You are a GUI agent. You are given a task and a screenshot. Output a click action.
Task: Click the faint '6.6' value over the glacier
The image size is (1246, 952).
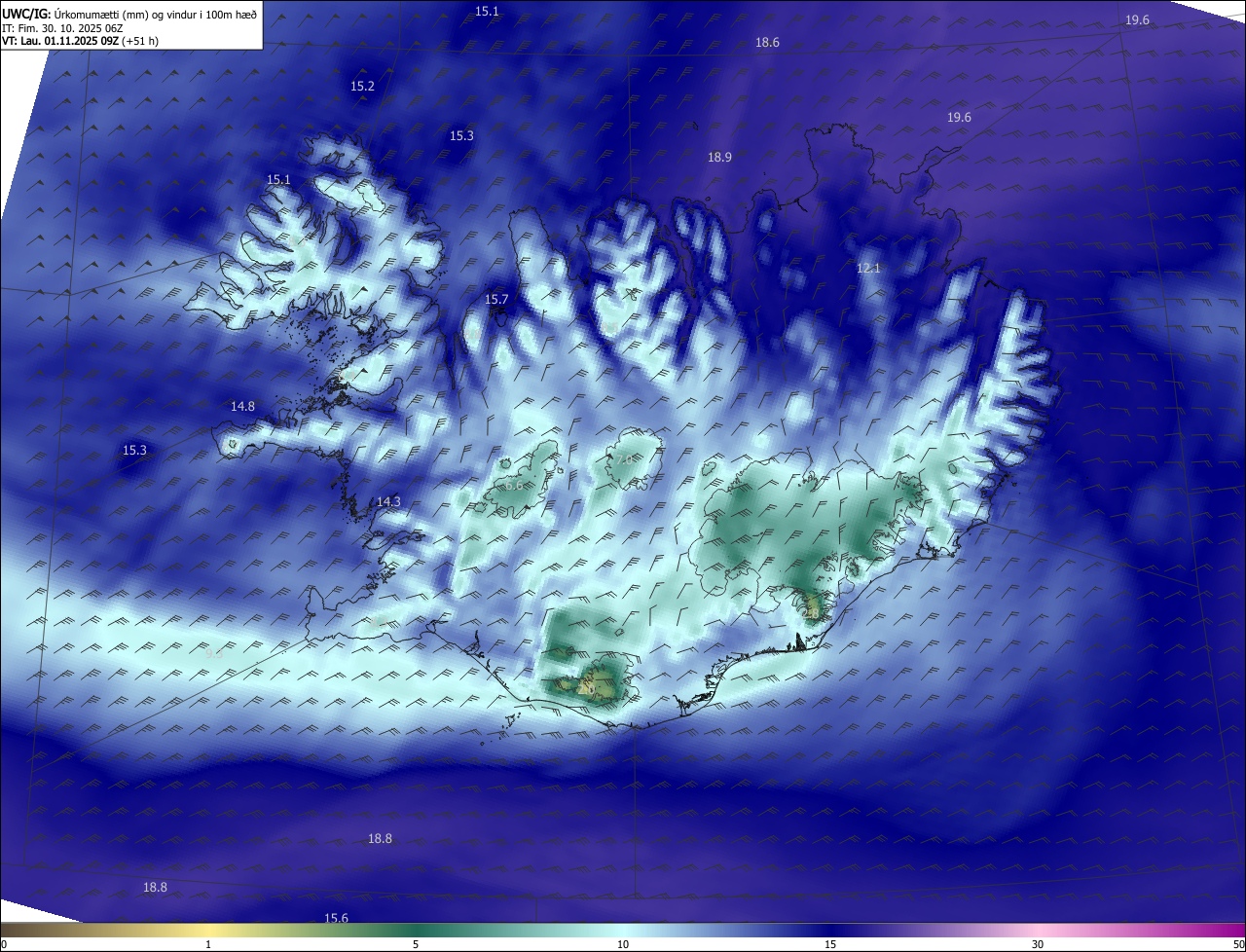coord(514,485)
